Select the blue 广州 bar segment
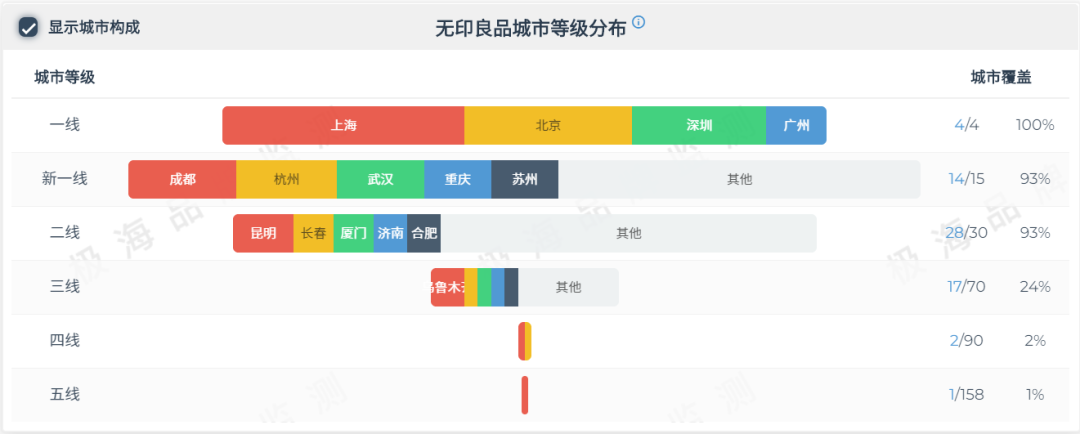Screen dimensions: 1080x434 [796, 125]
